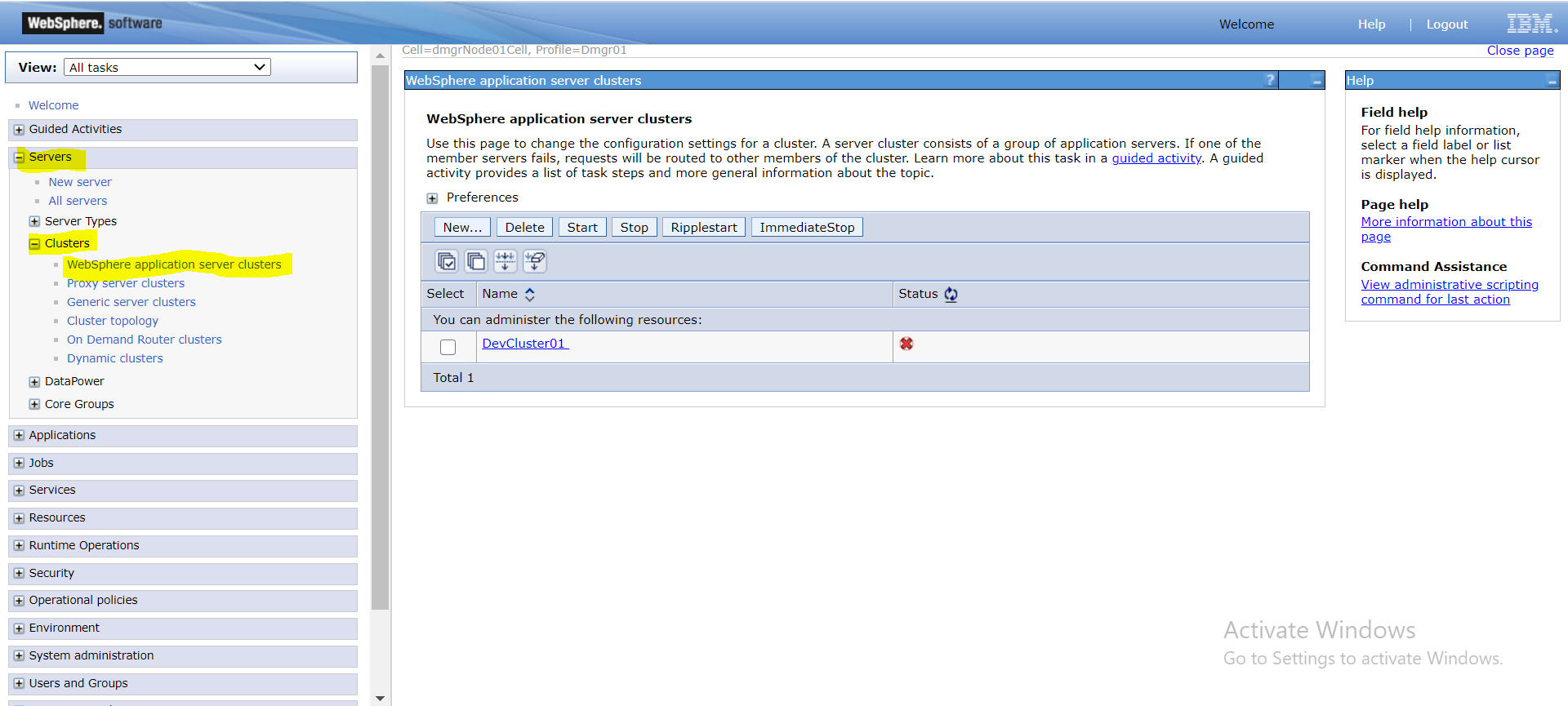Expand the Jobs section

pos(19,464)
